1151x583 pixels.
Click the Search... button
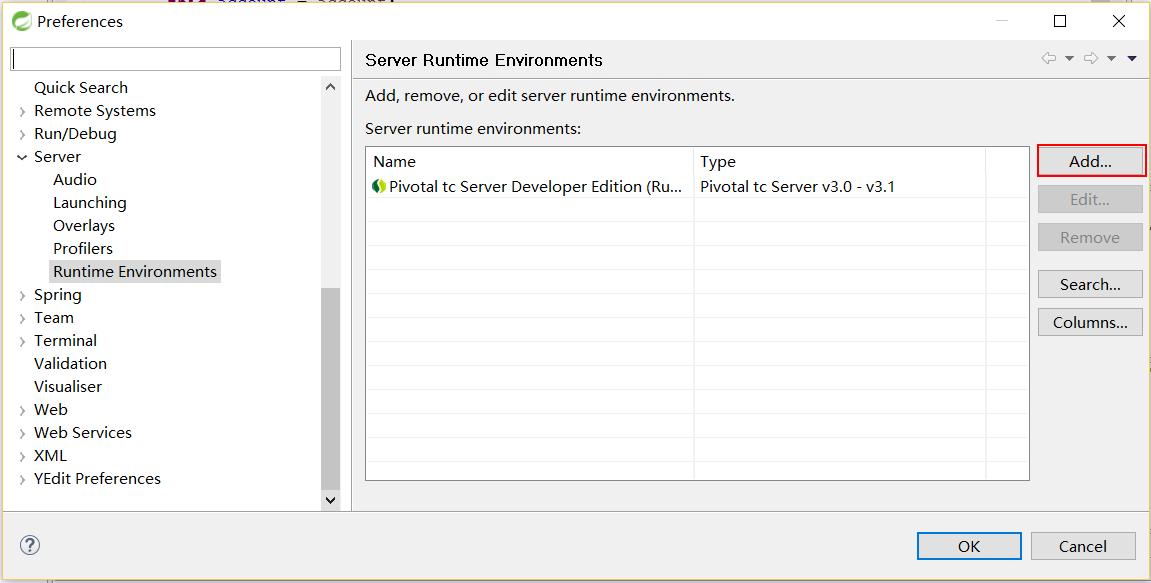(1090, 285)
